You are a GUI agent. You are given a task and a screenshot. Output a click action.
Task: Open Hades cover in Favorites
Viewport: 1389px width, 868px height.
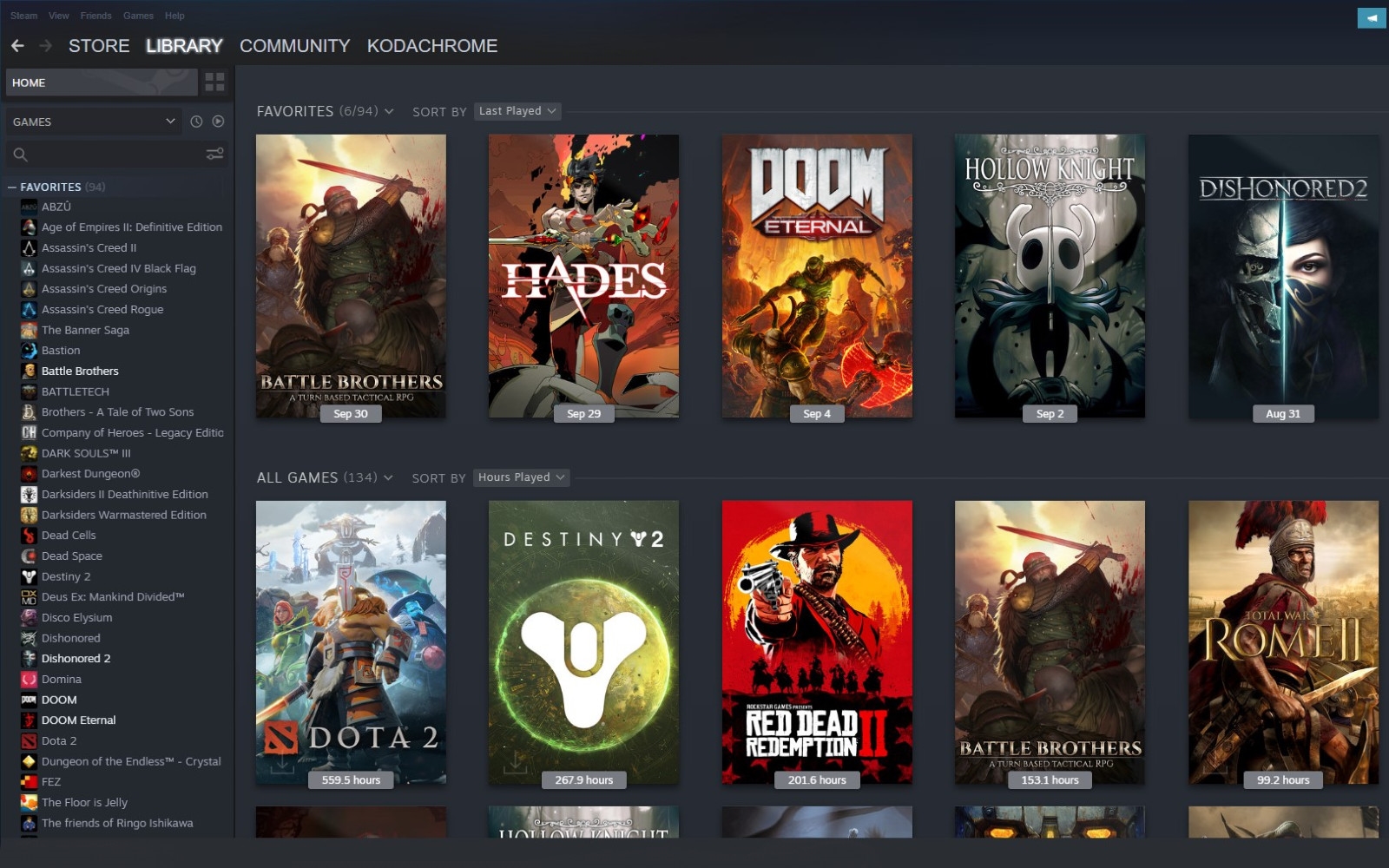583,276
